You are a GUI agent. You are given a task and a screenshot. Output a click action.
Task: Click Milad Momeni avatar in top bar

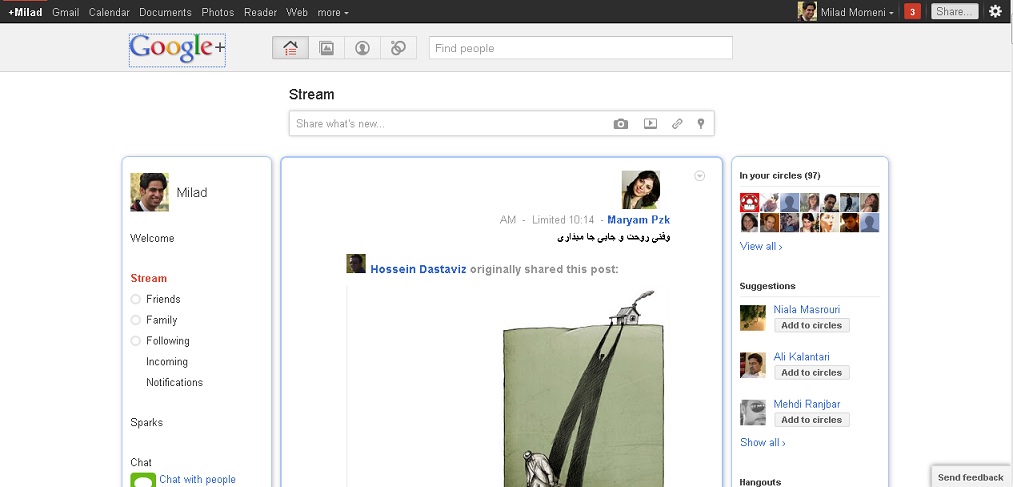pos(807,11)
